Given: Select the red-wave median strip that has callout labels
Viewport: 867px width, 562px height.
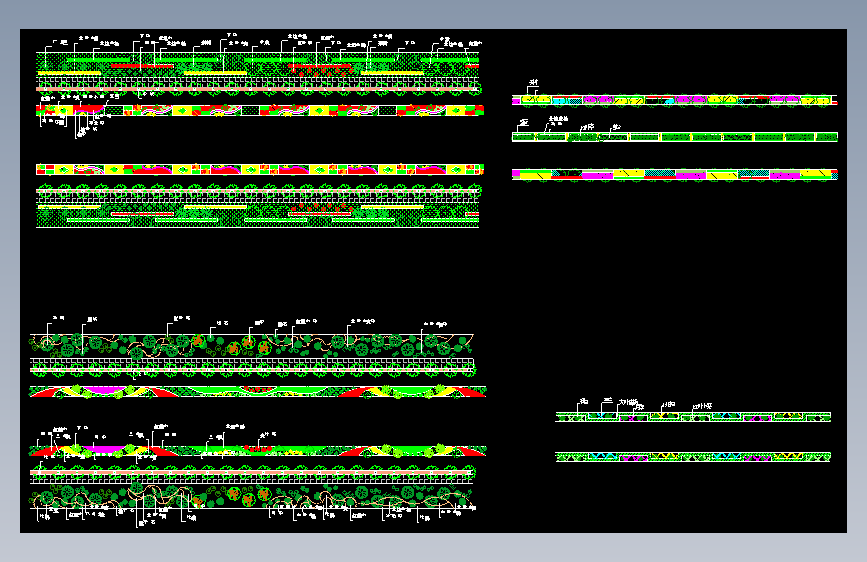Looking at the screenshot, I should pyautogui.click(x=258, y=451).
